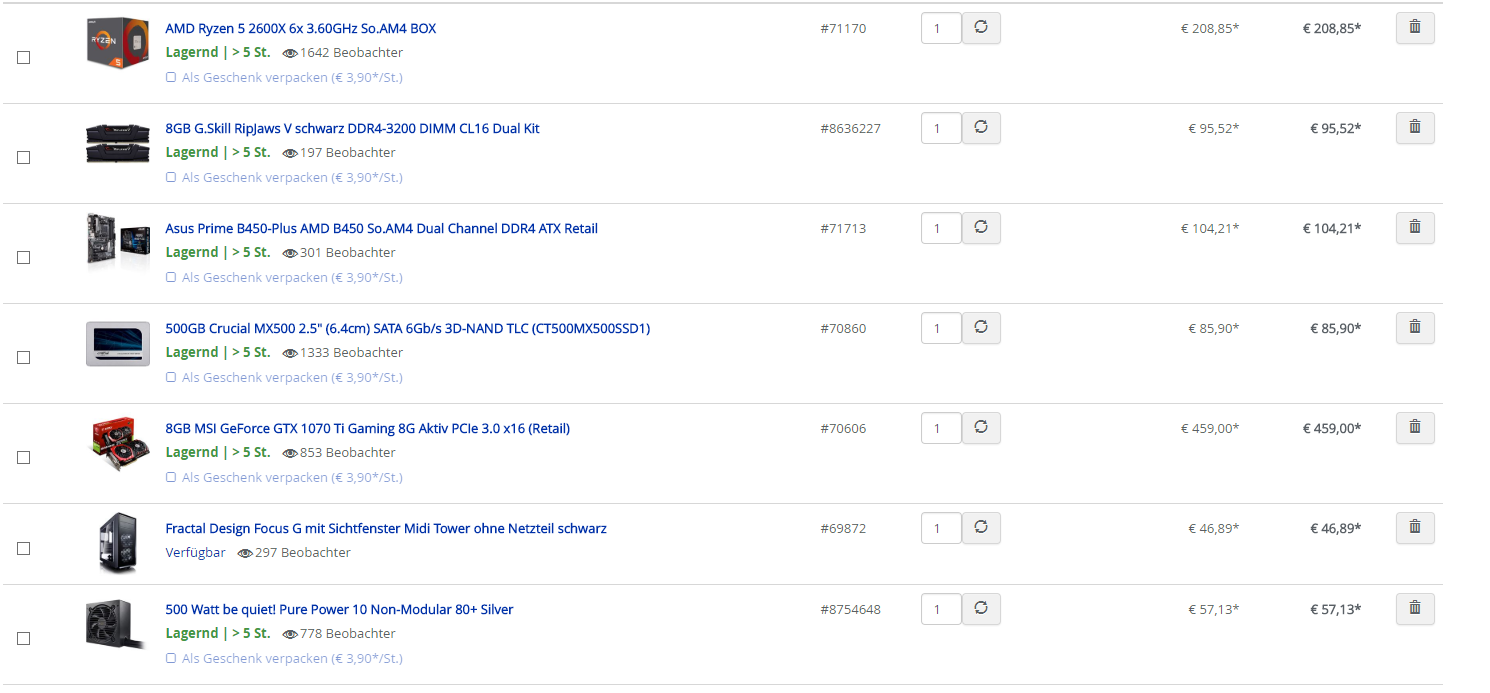1490x693 pixels.
Task: Remove the G.Skill RipJaws RAM using its trash icon
Action: click(x=1414, y=128)
